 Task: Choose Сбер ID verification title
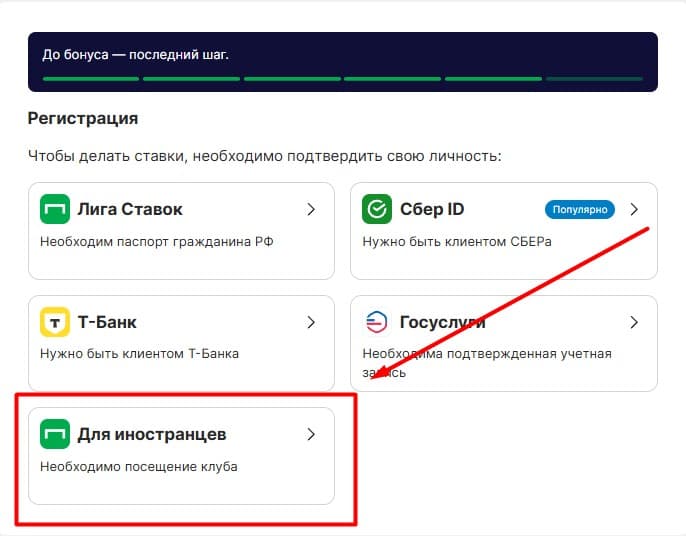pyautogui.click(x=432, y=210)
